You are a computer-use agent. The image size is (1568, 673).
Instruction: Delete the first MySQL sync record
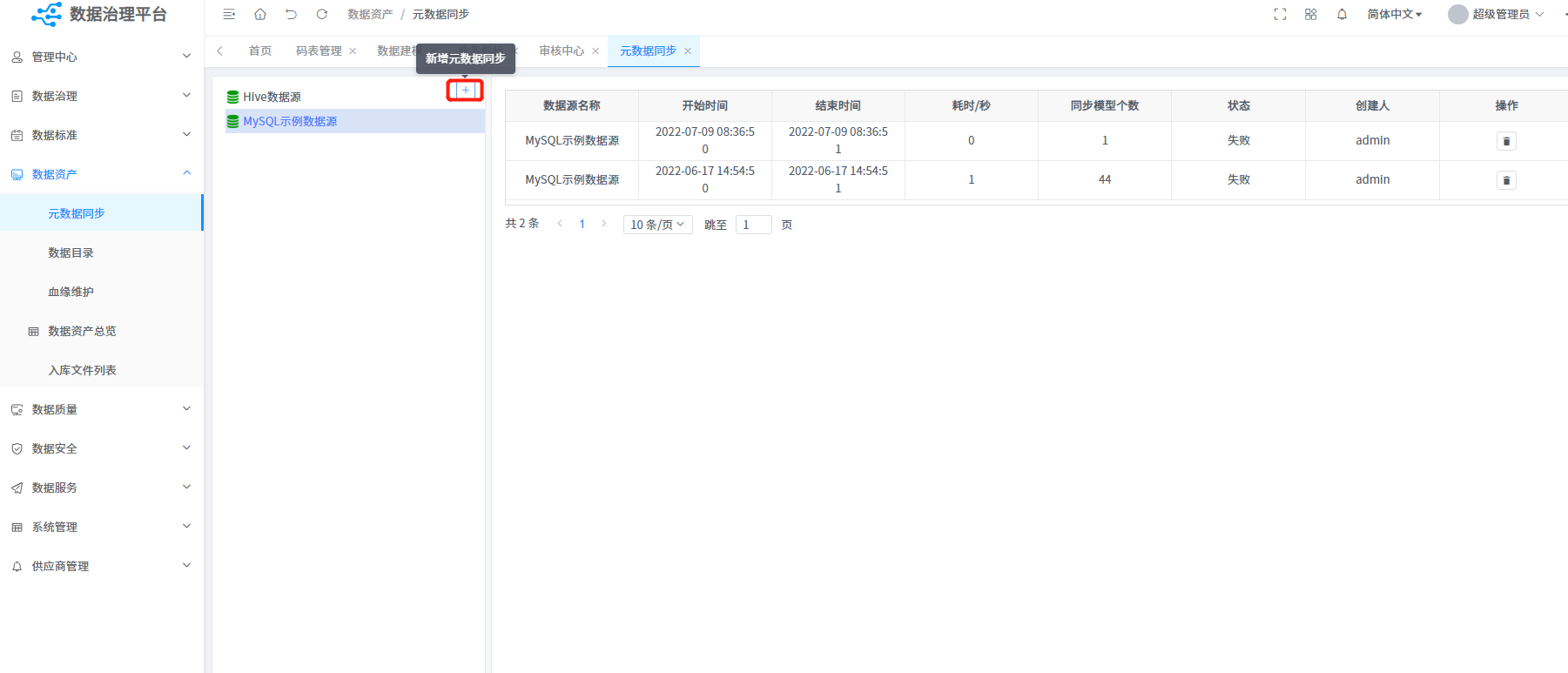pyautogui.click(x=1506, y=141)
